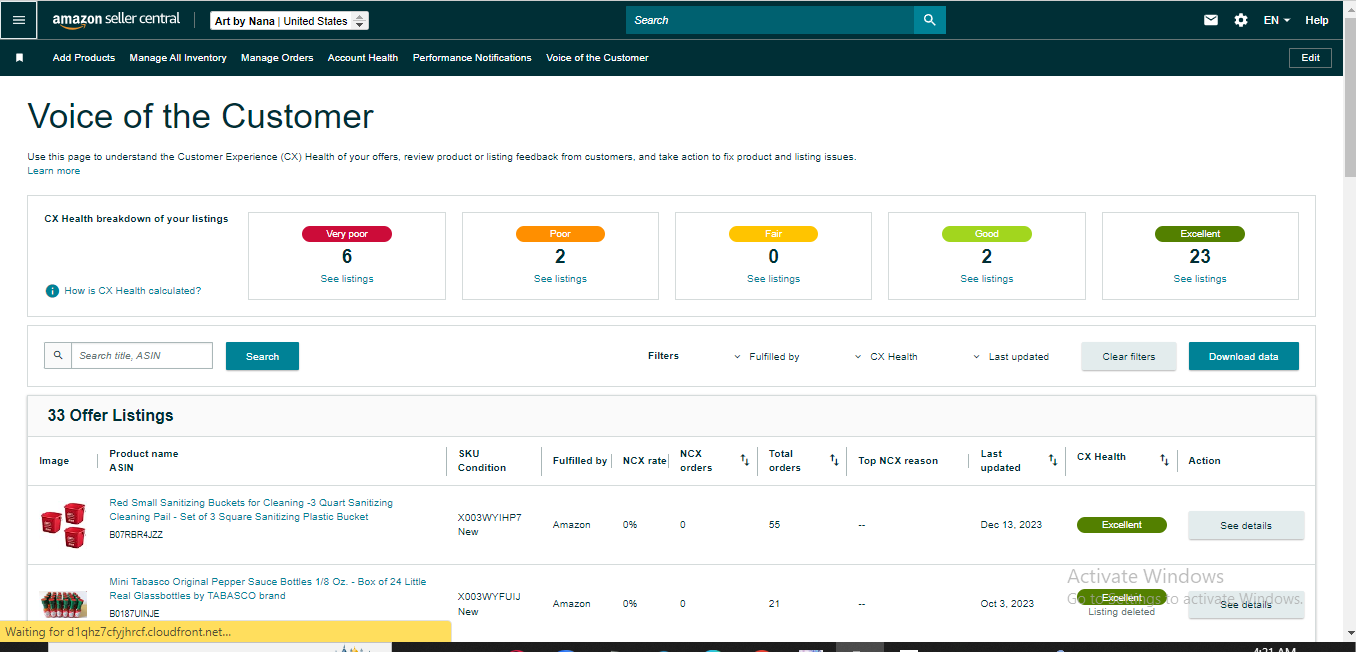This screenshot has height=652, width=1356.
Task: Click the Poor orange badge
Action: 560,234
